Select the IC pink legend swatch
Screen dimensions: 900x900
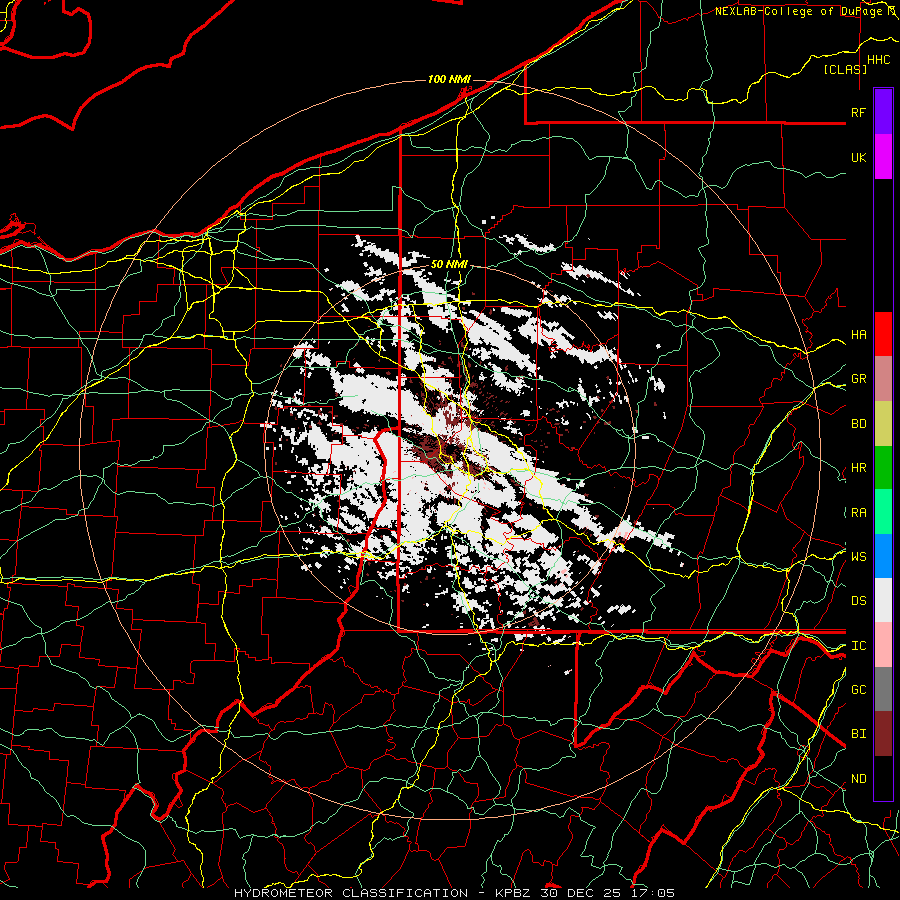[x=883, y=645]
